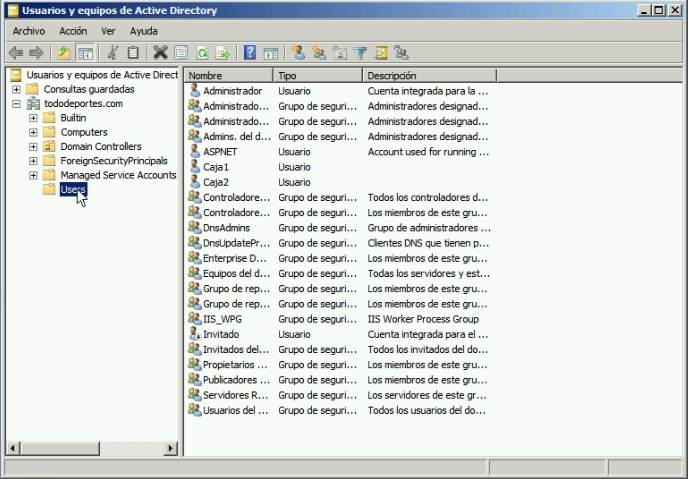Expand the Computers container
This screenshot has width=688, height=479.
[33, 132]
